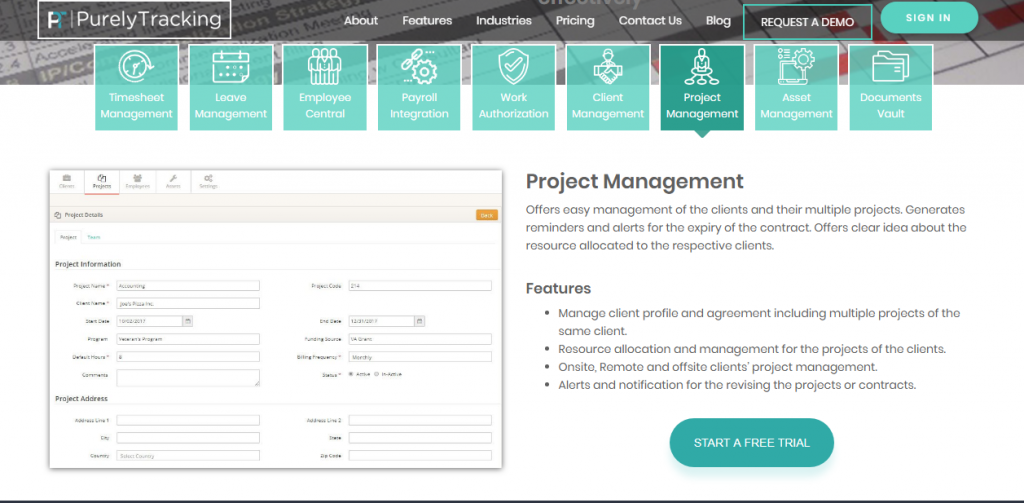Click the Comments text area

pyautogui.click(x=188, y=378)
